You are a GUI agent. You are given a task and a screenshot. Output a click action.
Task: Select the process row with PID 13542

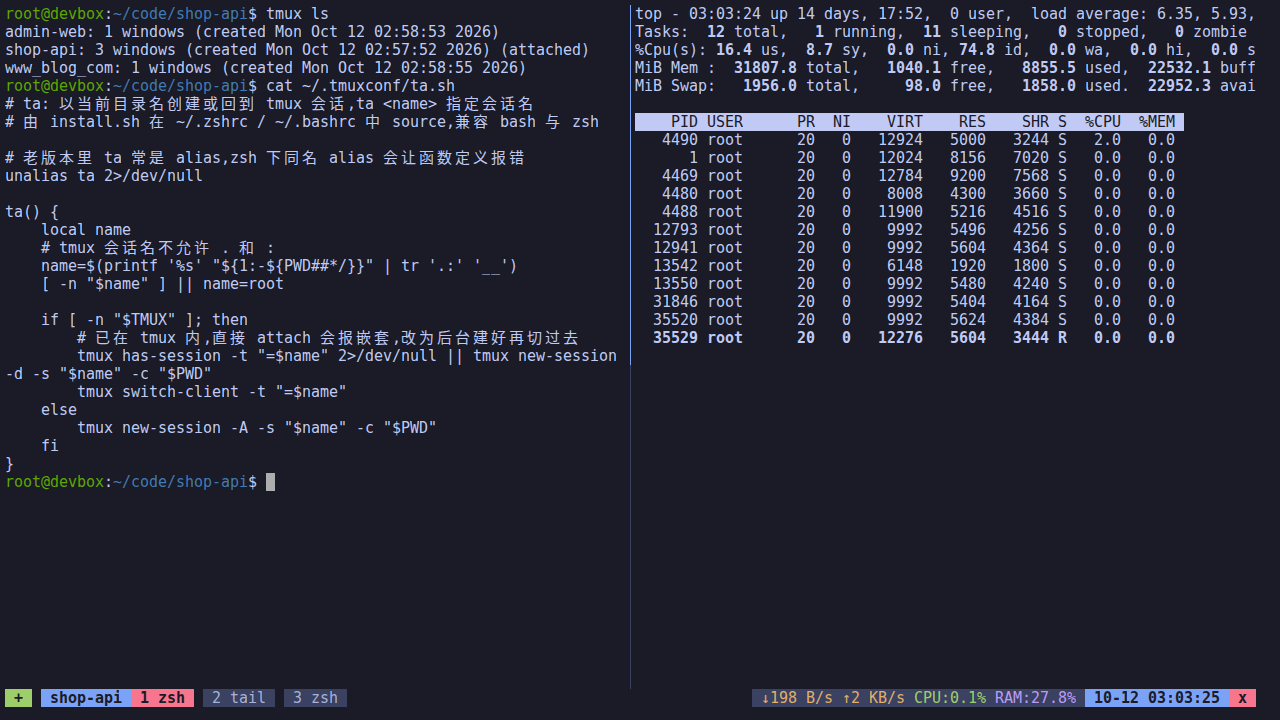pos(909,266)
